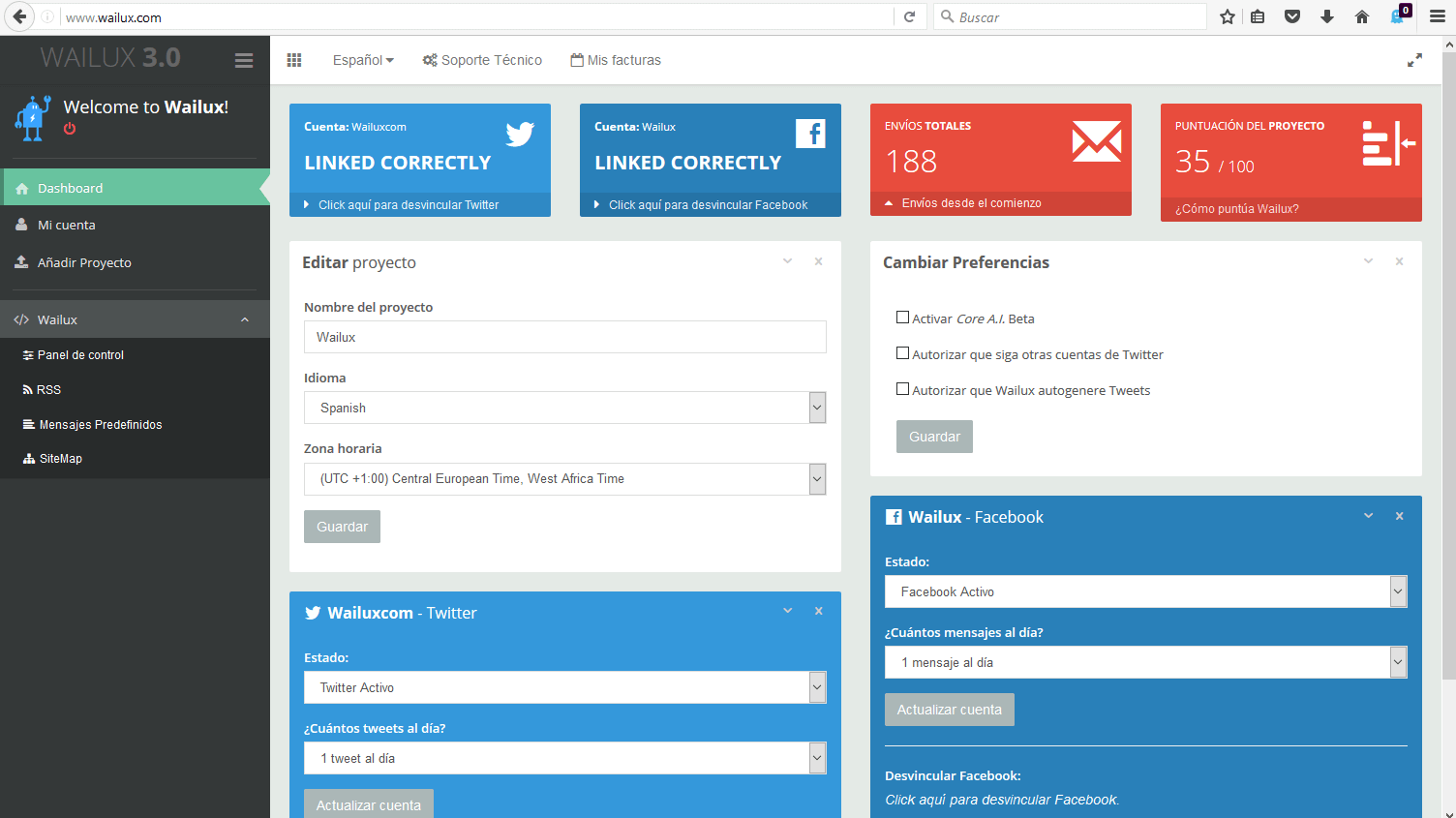Click the browser back arrow button

[x=19, y=16]
